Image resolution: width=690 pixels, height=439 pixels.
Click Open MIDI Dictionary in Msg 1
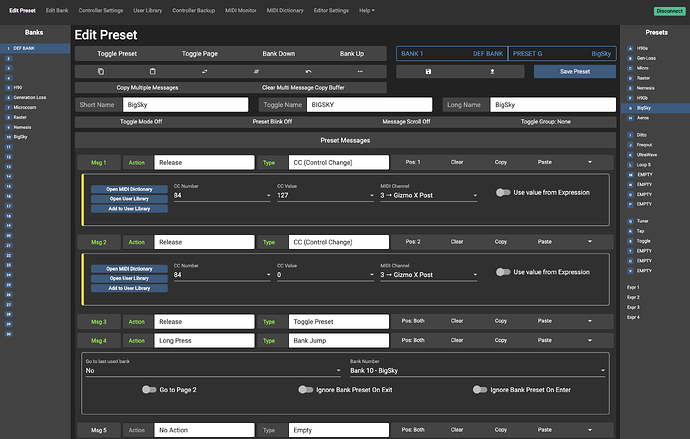(x=129, y=188)
